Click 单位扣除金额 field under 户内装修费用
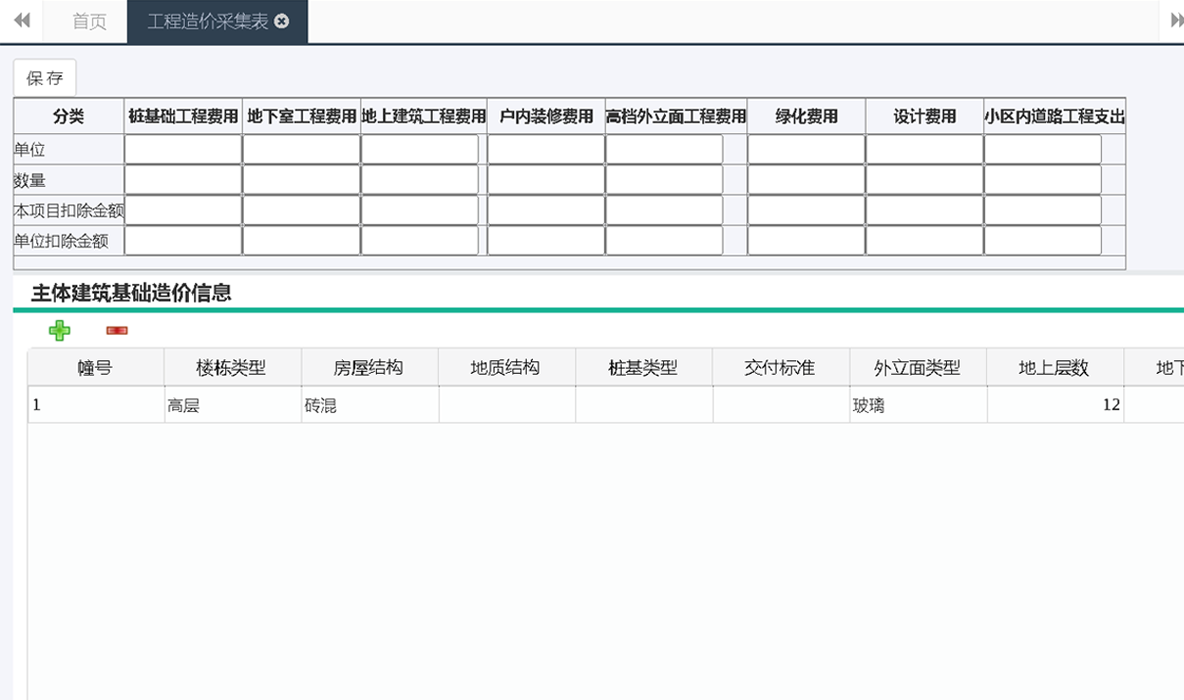Image resolution: width=1184 pixels, height=700 pixels. (546, 240)
